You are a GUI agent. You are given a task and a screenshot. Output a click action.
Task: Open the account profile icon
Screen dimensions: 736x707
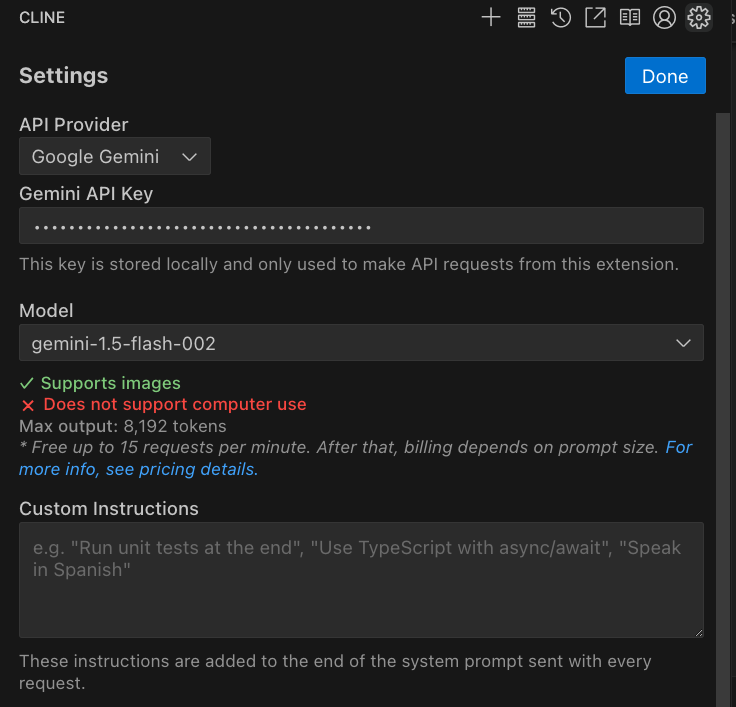coord(664,17)
